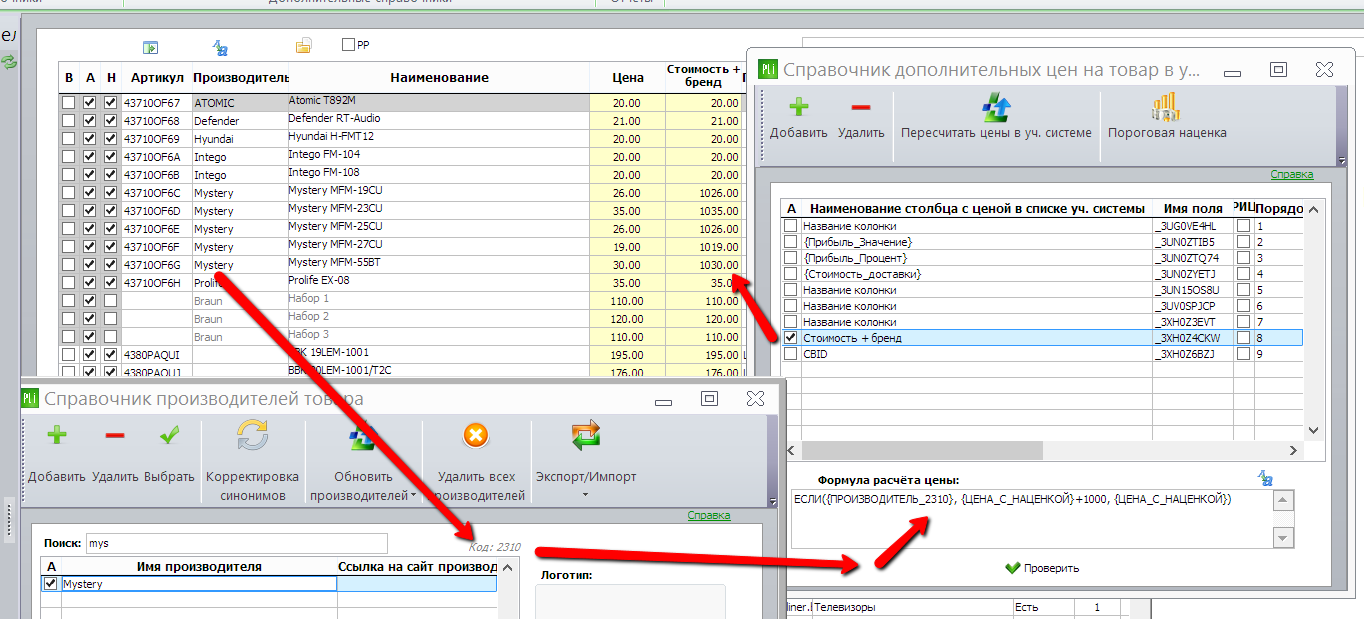
Task: Click formula box up scroll arrow
Action: point(1283,500)
